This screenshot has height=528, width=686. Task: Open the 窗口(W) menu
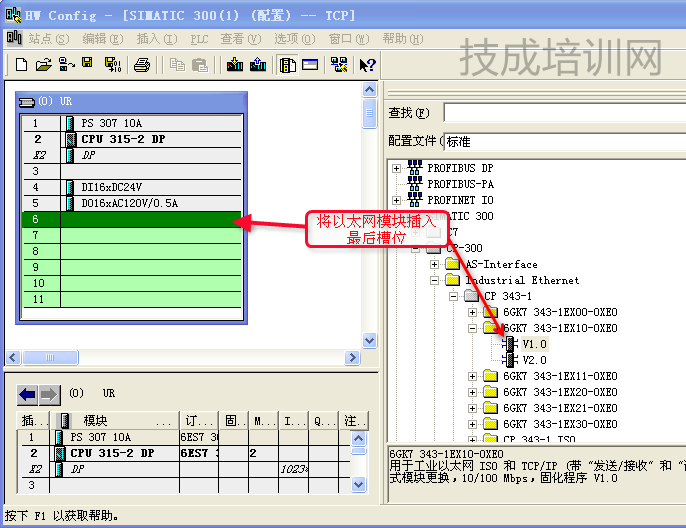349,39
